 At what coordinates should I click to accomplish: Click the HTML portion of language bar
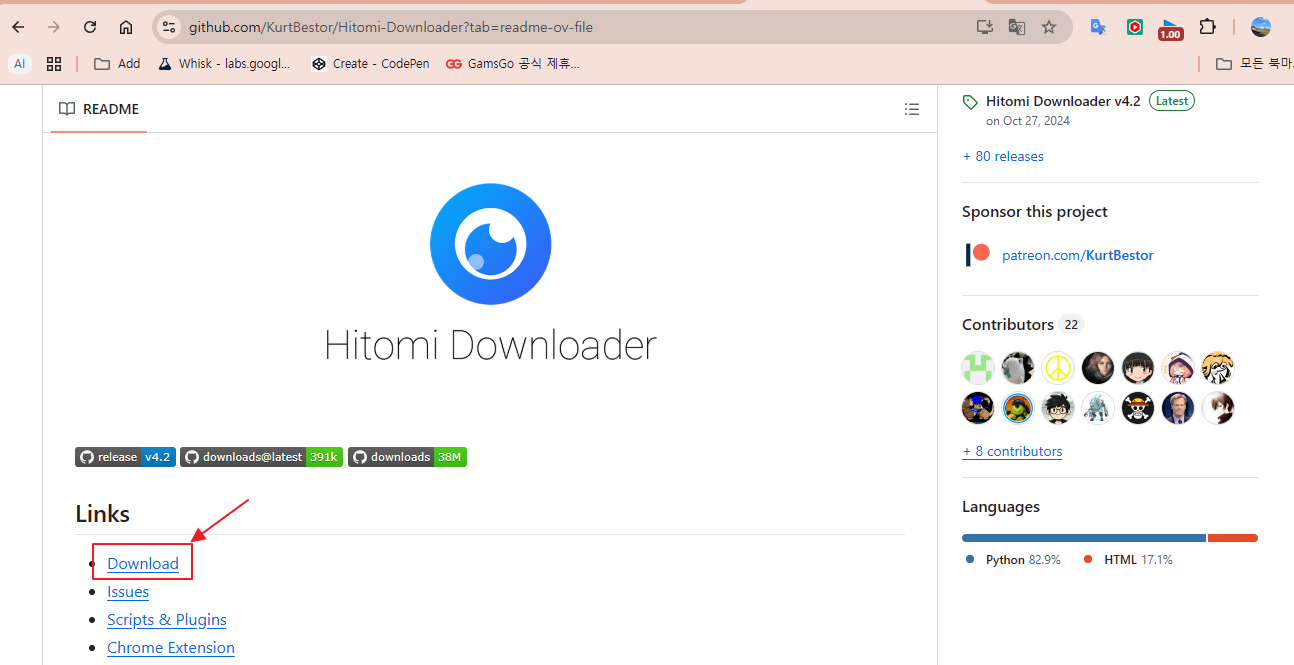[x=1233, y=538]
